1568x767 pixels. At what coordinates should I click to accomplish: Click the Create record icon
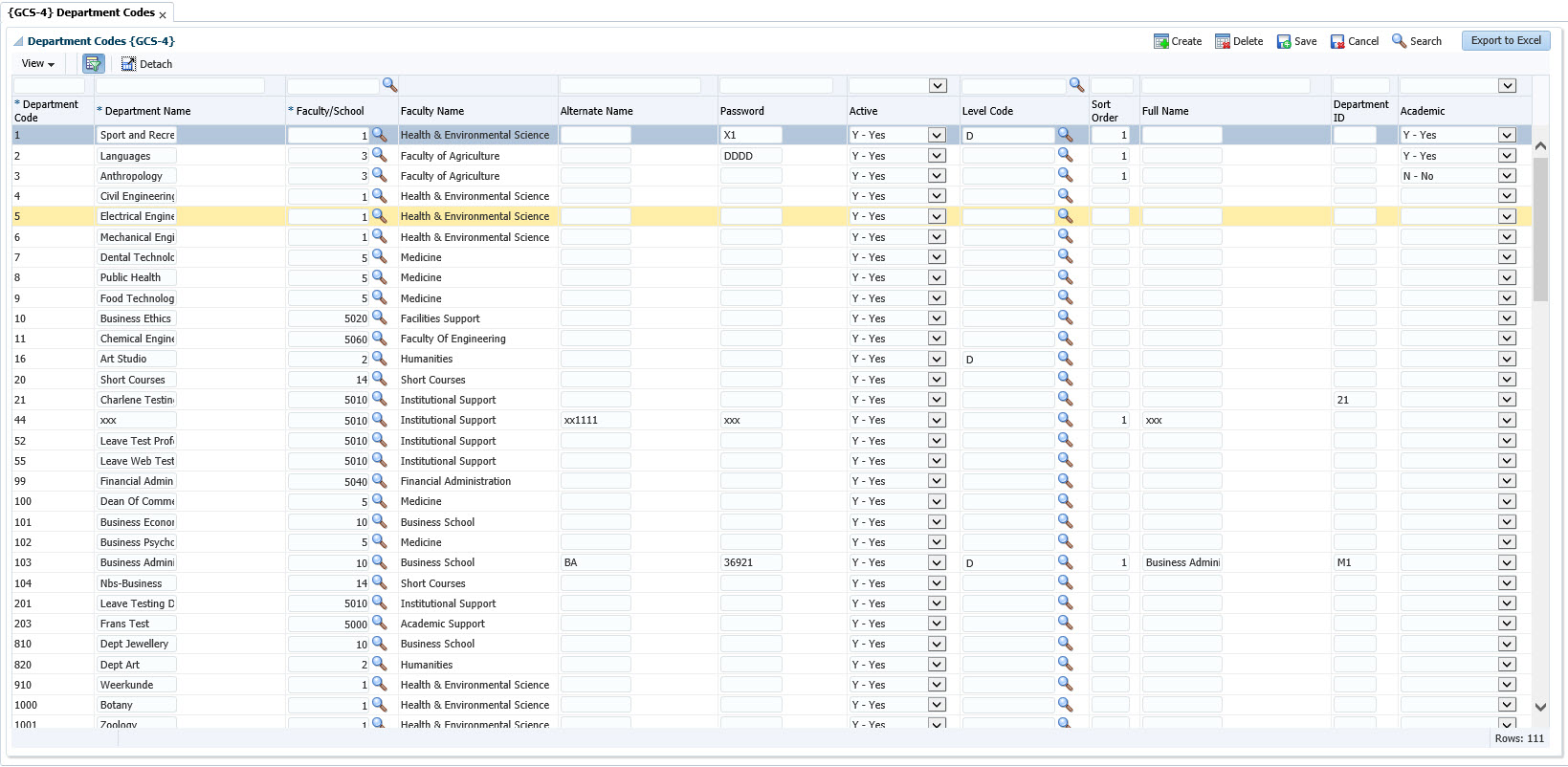tap(1160, 41)
